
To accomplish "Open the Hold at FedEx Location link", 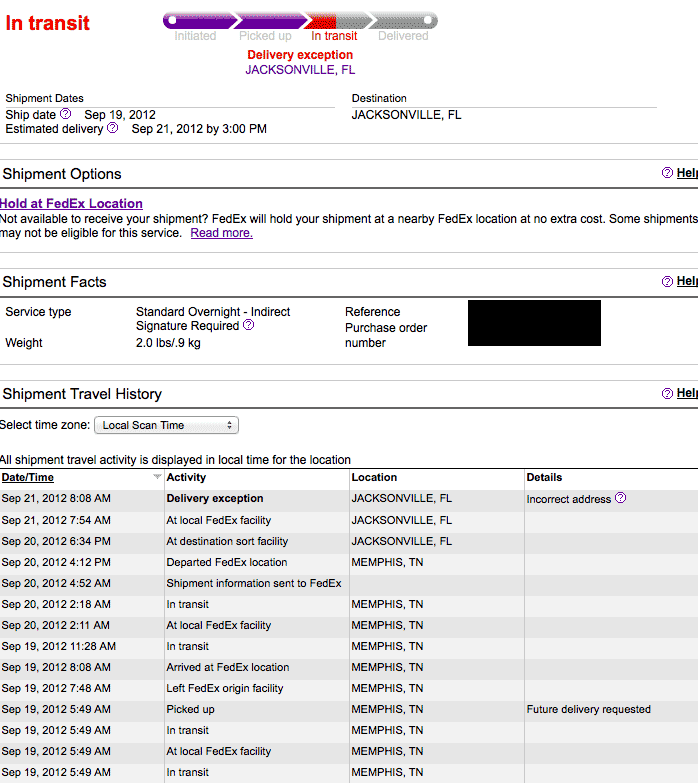I will (x=71, y=203).
